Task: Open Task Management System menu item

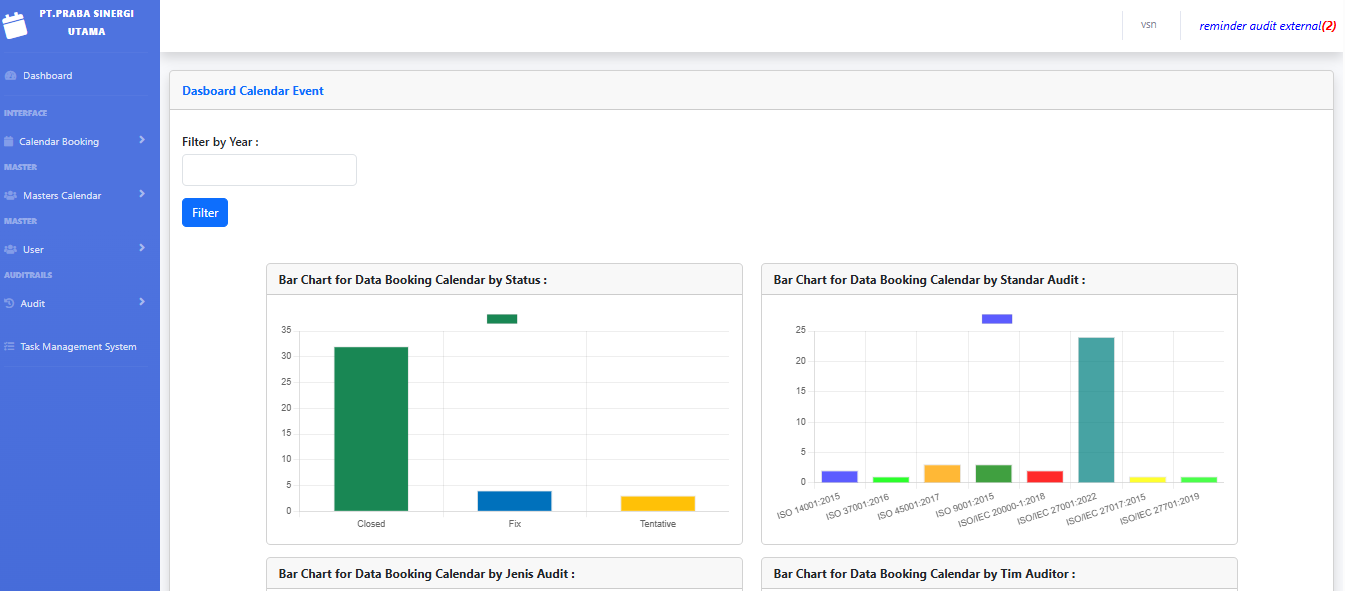Action: pyautogui.click(x=80, y=347)
